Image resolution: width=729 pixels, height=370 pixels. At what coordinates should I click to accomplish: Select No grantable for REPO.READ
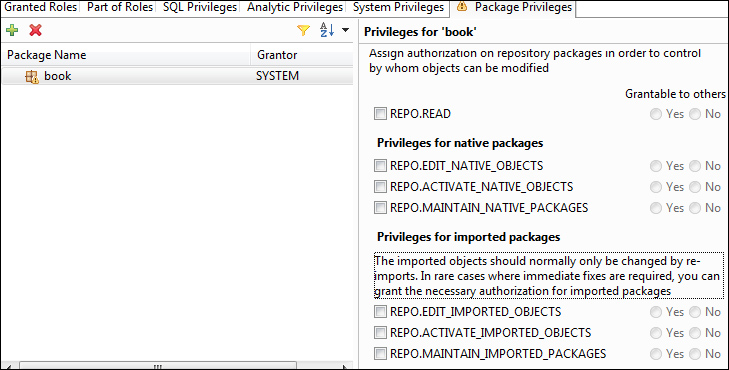click(695, 114)
